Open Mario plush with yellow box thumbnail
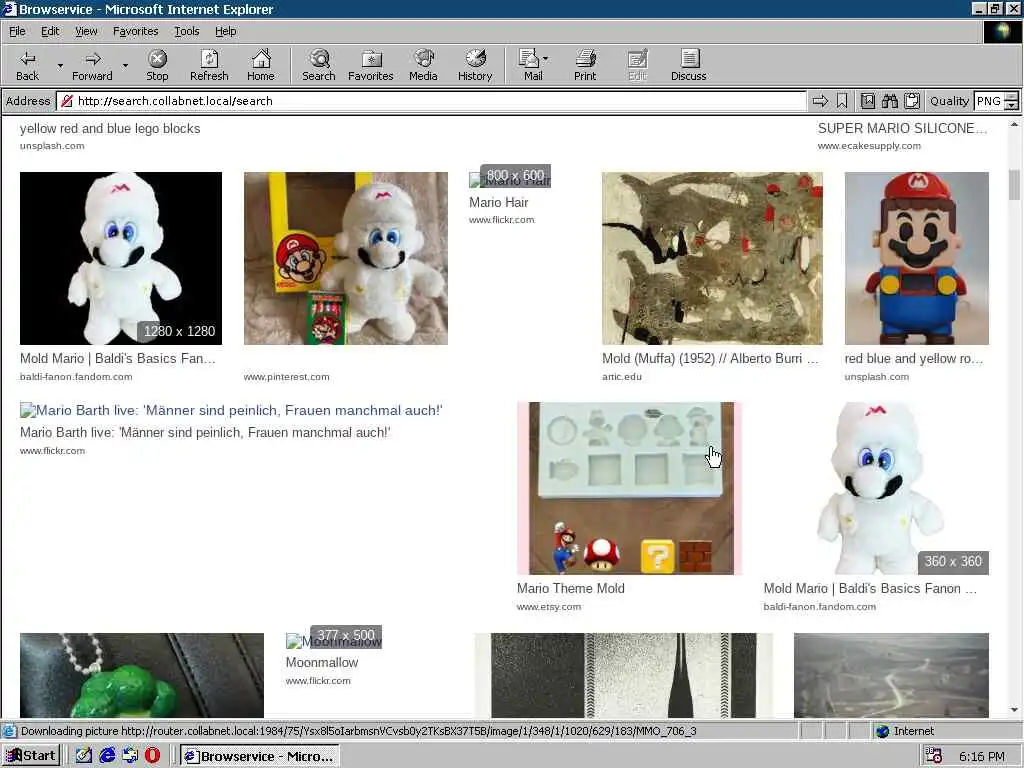The width and height of the screenshot is (1024, 768). pyautogui.click(x=345, y=258)
